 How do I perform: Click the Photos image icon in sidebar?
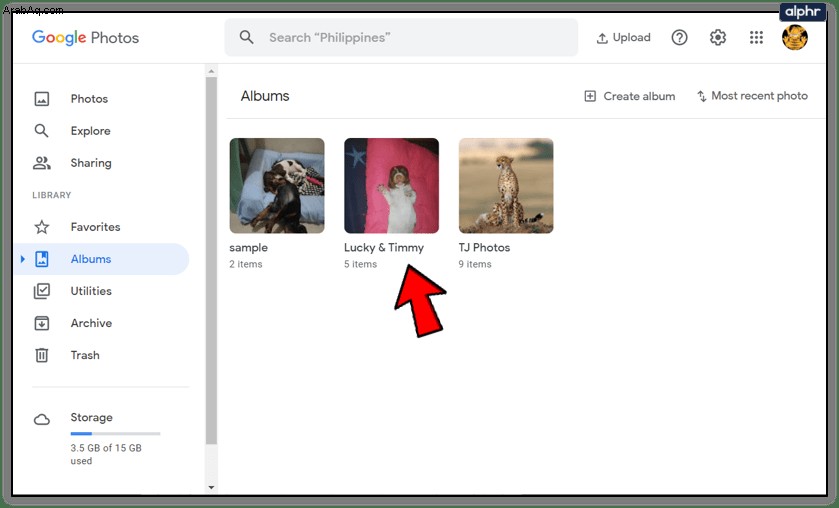click(42, 98)
